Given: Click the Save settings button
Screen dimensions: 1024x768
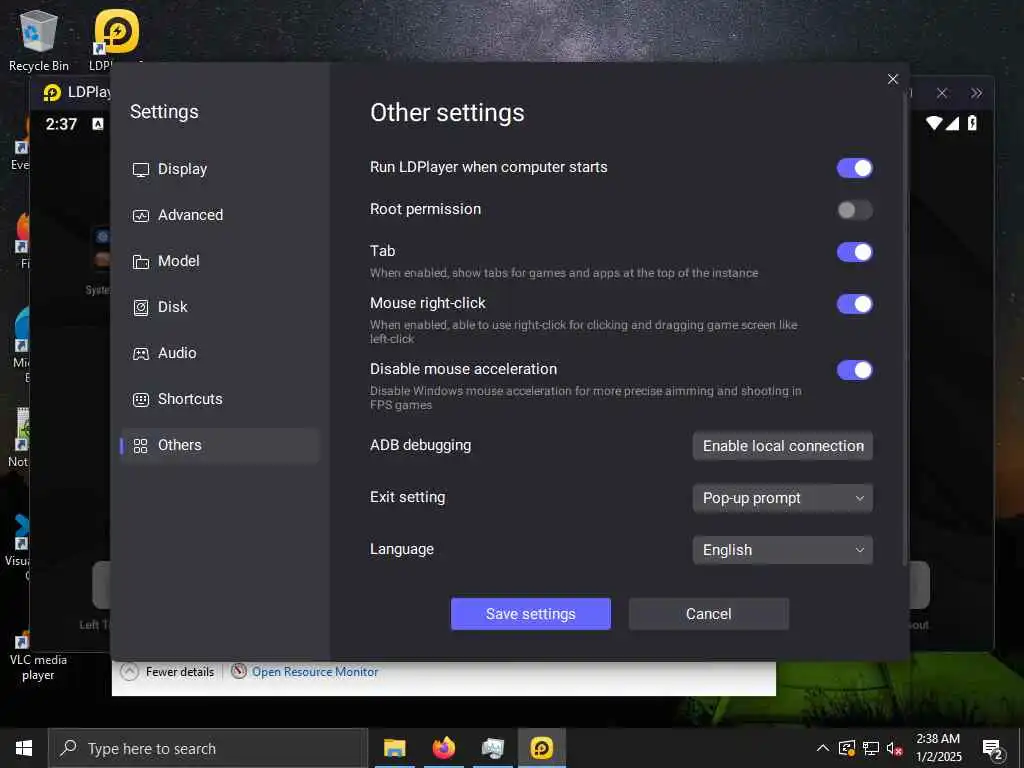Looking at the screenshot, I should click(x=530, y=614).
